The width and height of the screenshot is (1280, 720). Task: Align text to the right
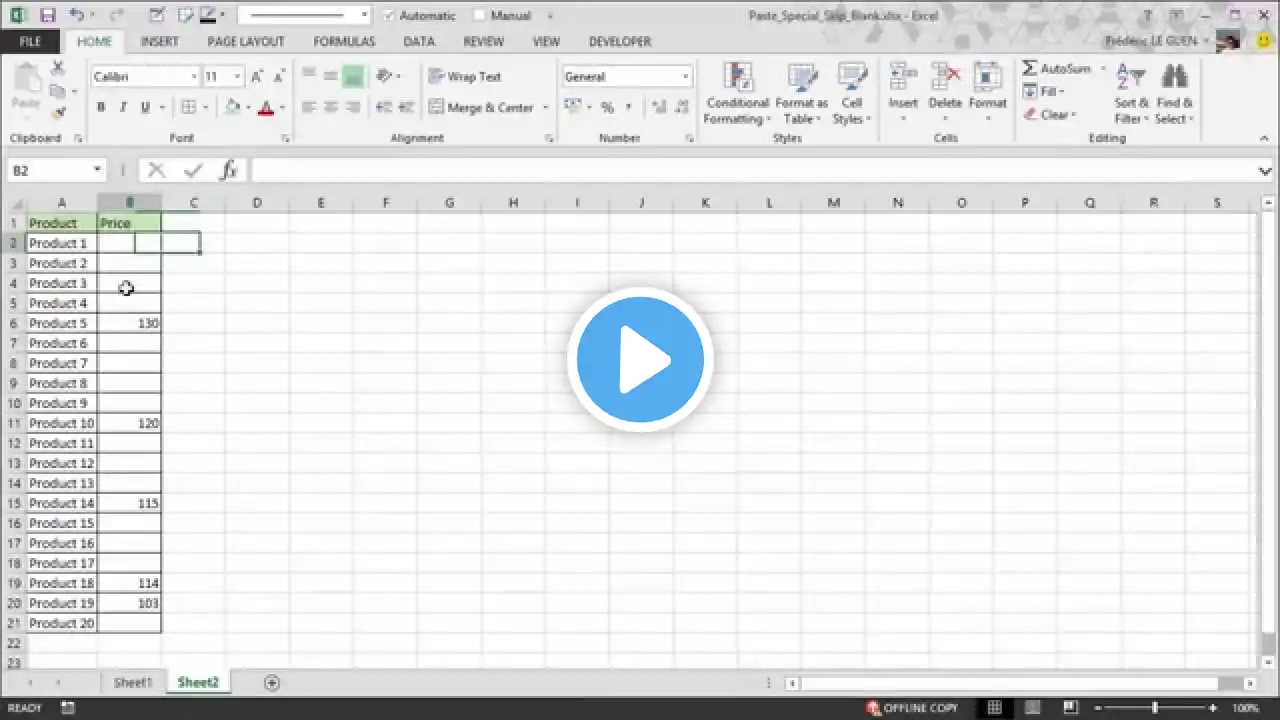click(x=352, y=108)
